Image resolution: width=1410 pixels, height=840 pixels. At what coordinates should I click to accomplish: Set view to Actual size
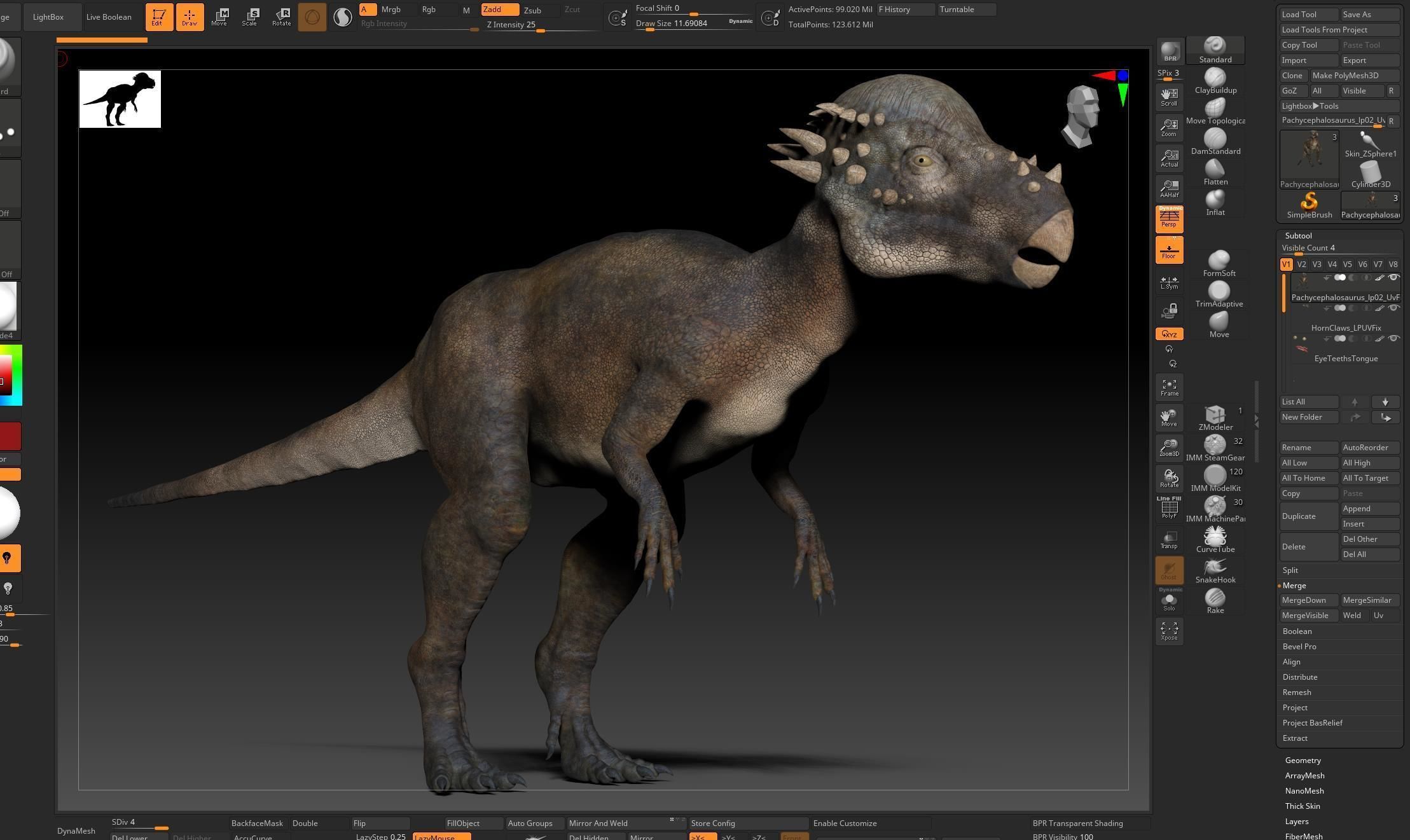pyautogui.click(x=1169, y=158)
